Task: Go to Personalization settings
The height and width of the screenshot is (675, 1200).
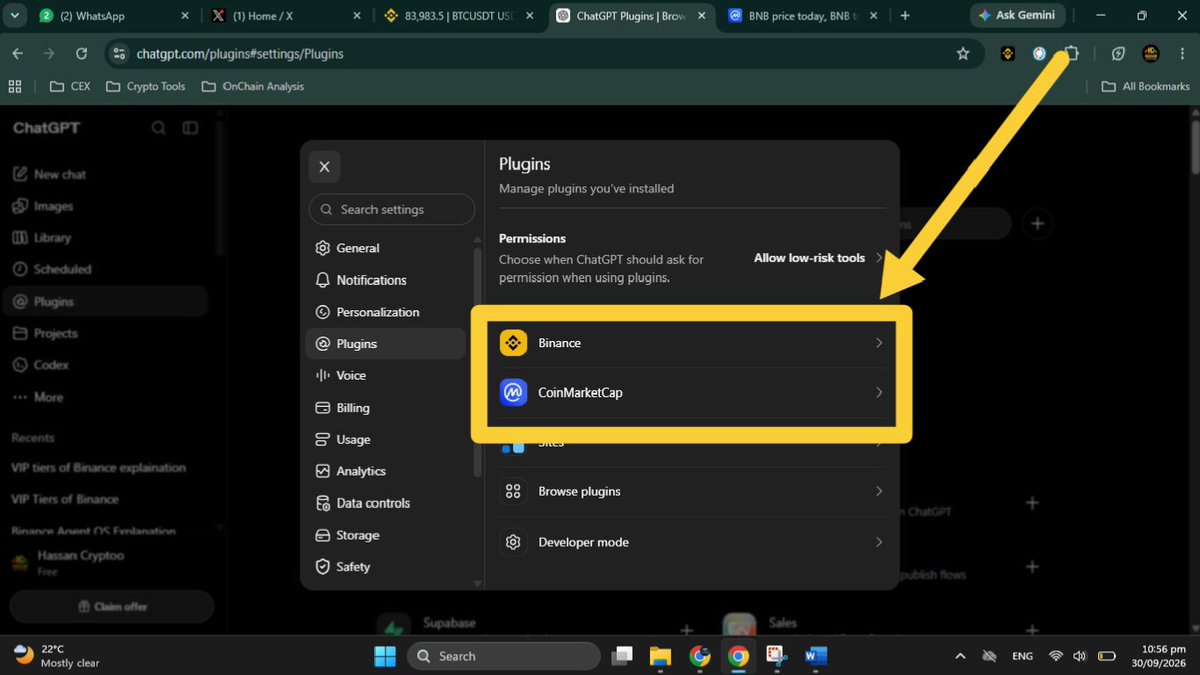Action: 387,312
